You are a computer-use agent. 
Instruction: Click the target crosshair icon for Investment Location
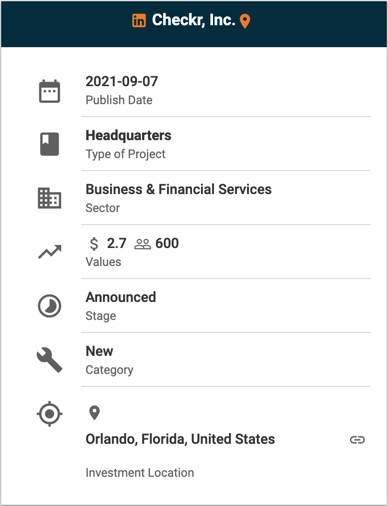click(x=49, y=414)
